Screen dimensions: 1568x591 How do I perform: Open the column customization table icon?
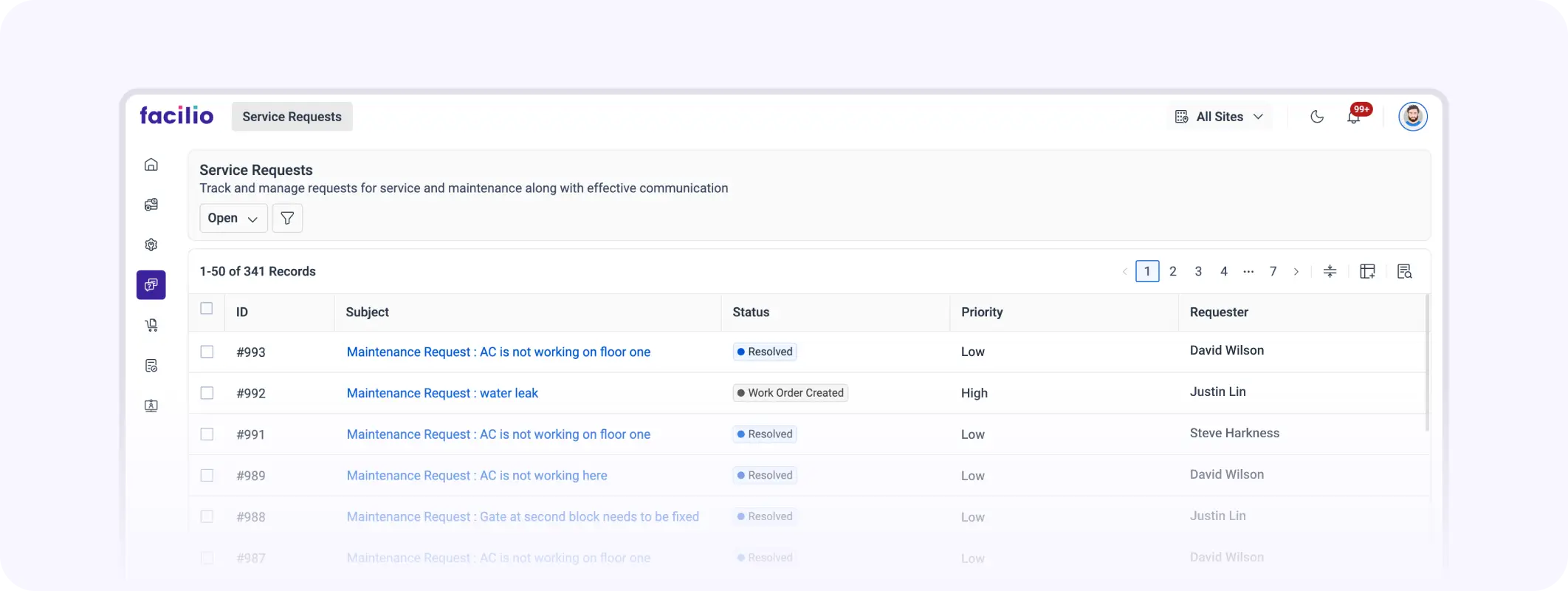point(1367,271)
